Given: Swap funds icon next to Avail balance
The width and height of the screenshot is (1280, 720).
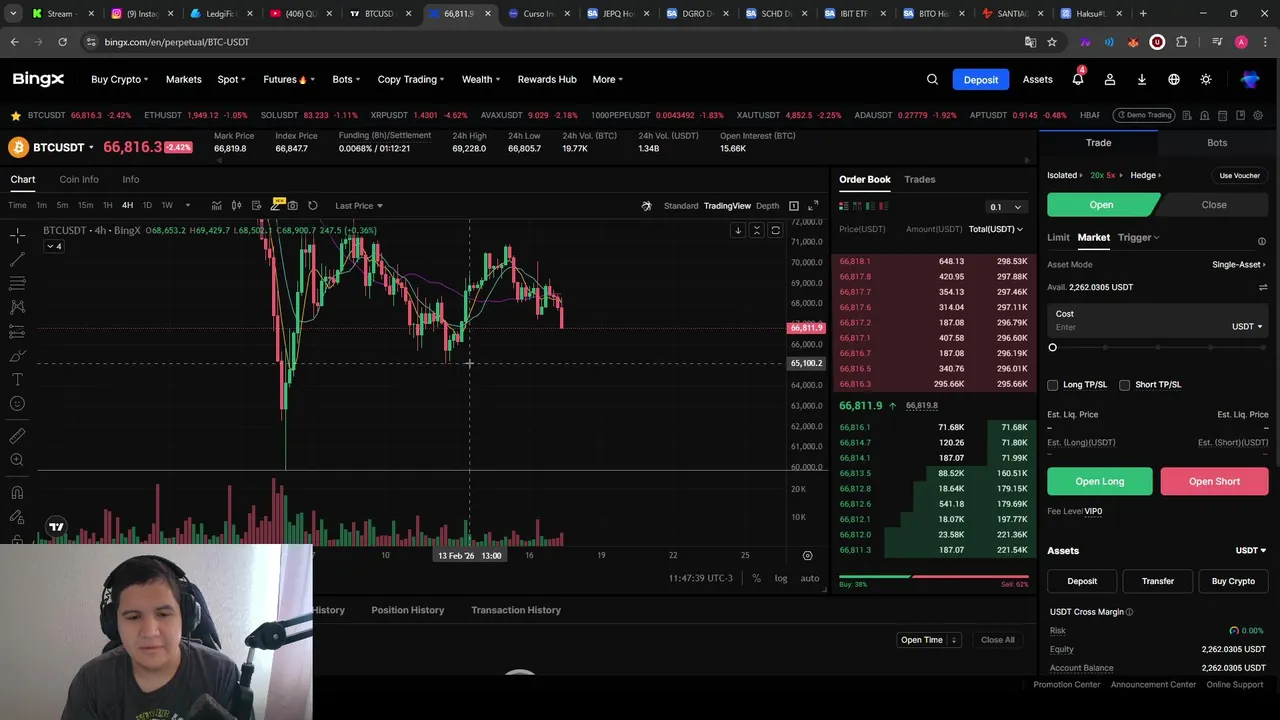Looking at the screenshot, I should [1262, 288].
